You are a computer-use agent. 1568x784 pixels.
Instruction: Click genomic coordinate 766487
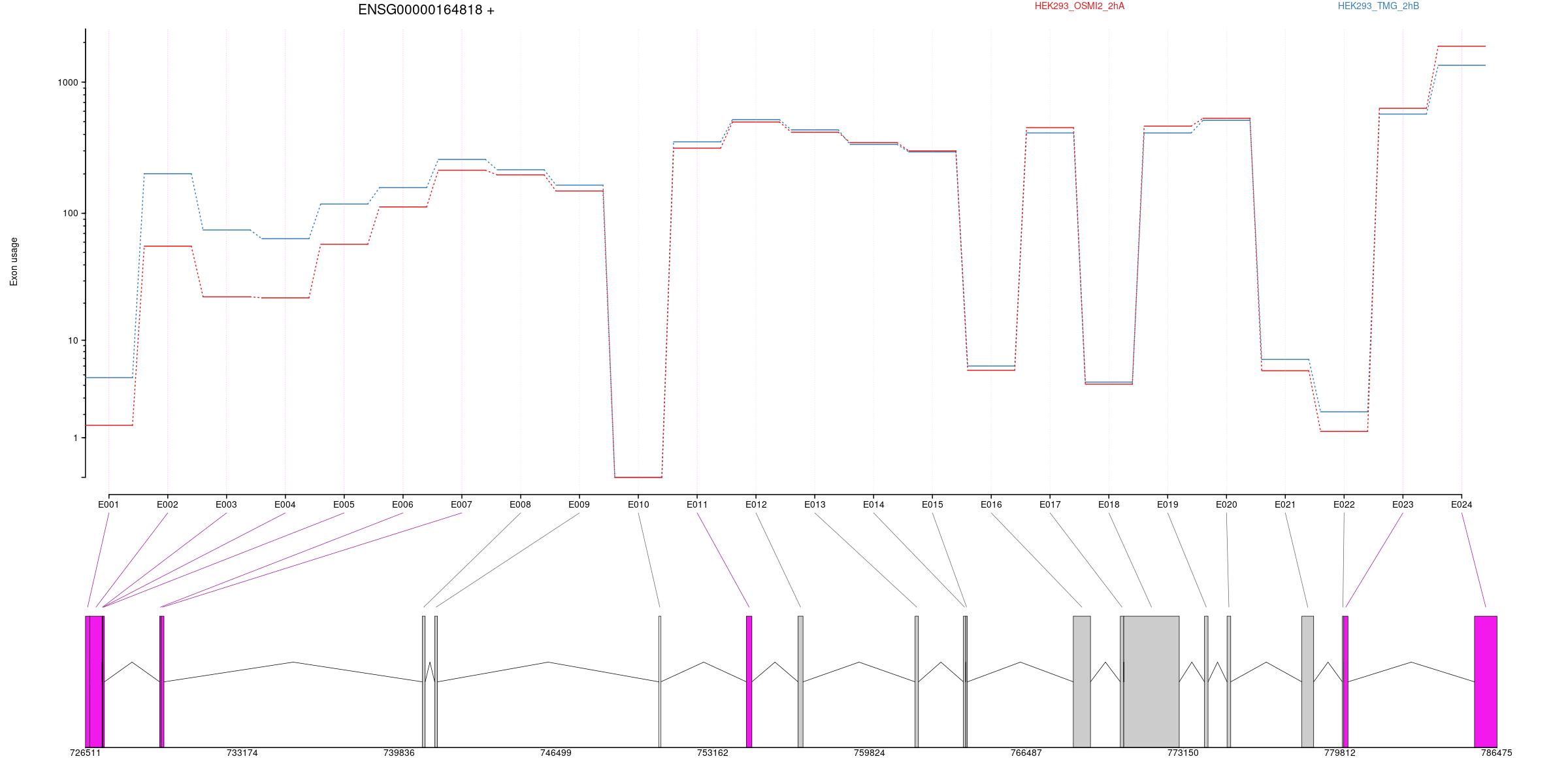tap(1026, 753)
